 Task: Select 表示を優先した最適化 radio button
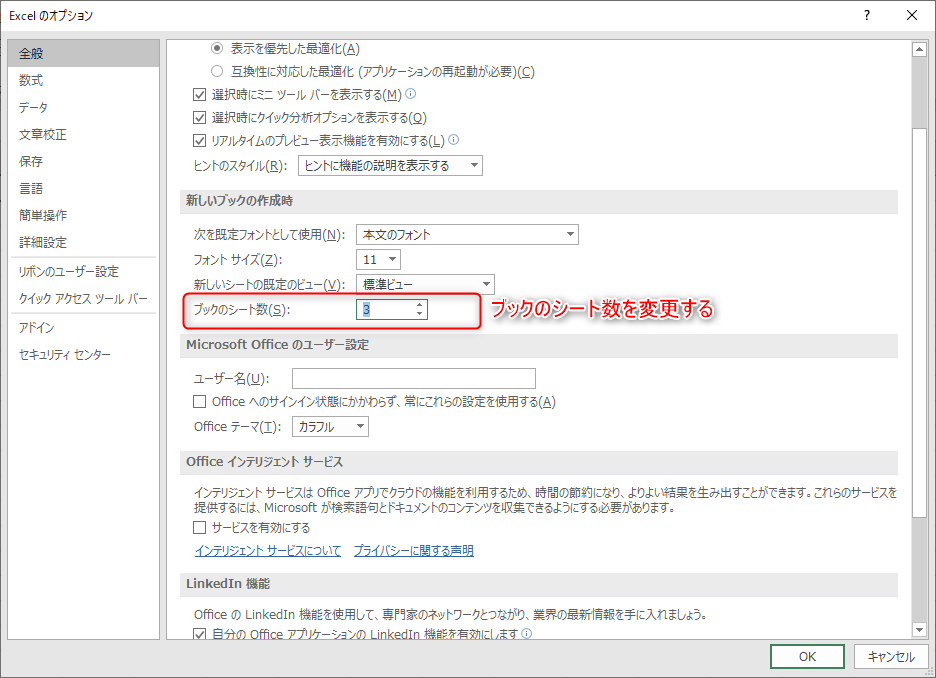(x=217, y=48)
